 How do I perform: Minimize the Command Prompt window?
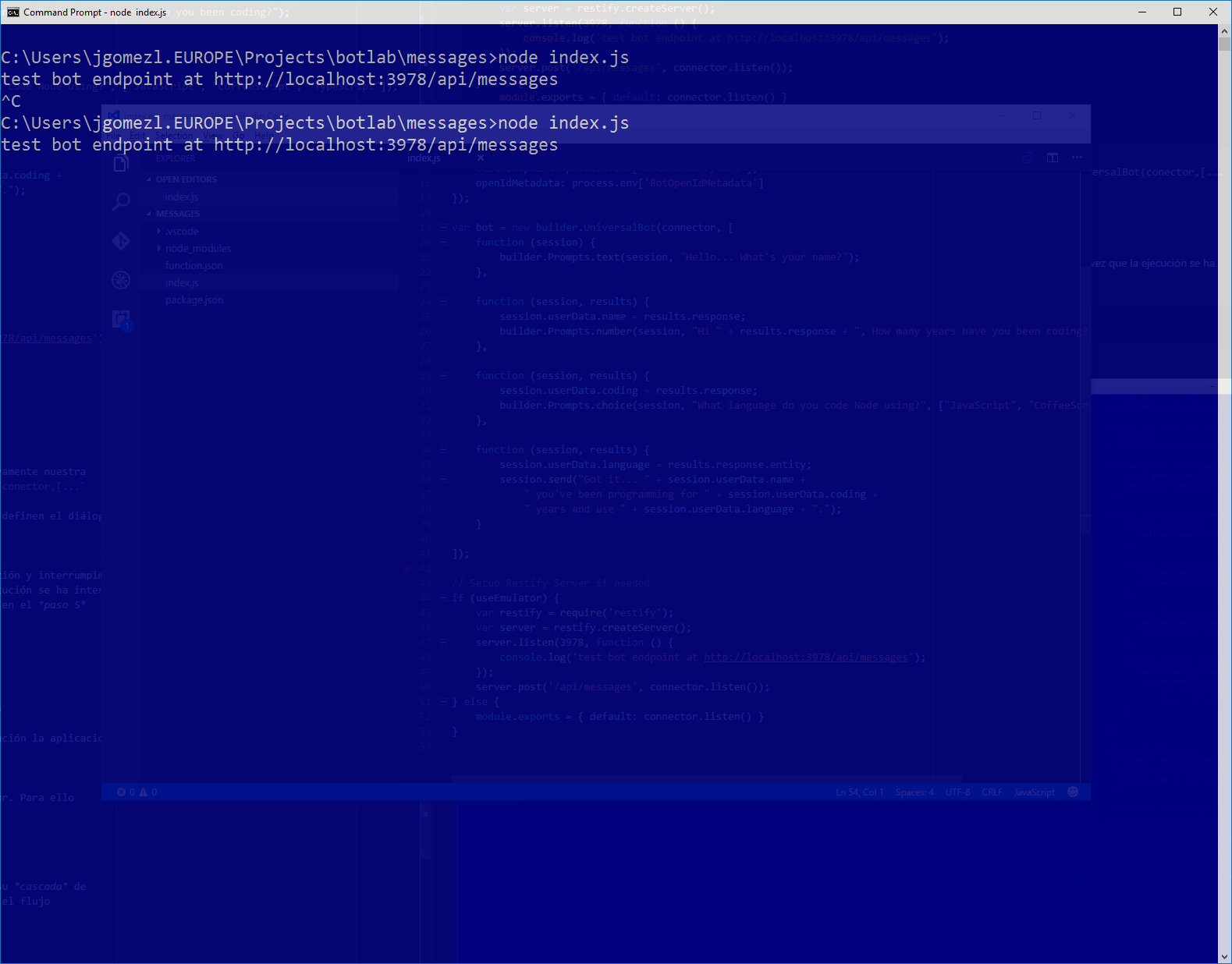click(x=1142, y=12)
